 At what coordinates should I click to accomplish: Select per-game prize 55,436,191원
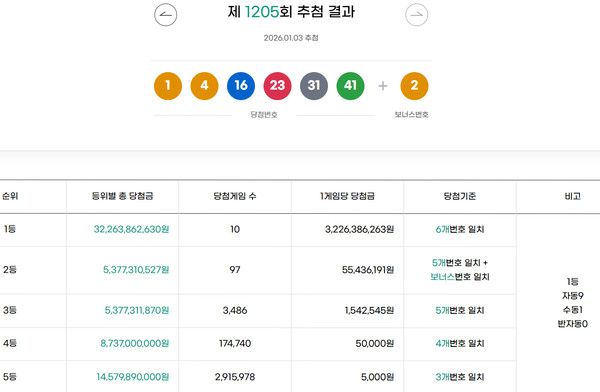(368, 270)
